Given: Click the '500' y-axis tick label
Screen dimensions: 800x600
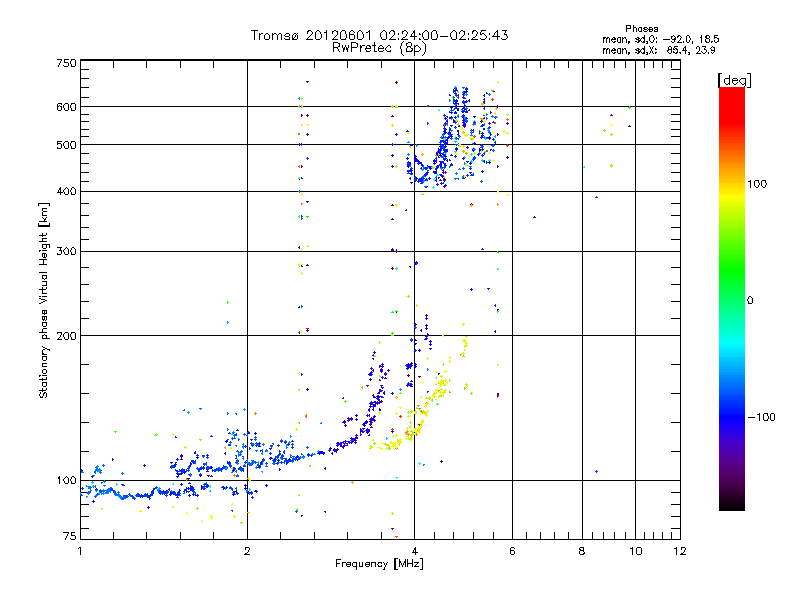Looking at the screenshot, I should pos(67,145).
